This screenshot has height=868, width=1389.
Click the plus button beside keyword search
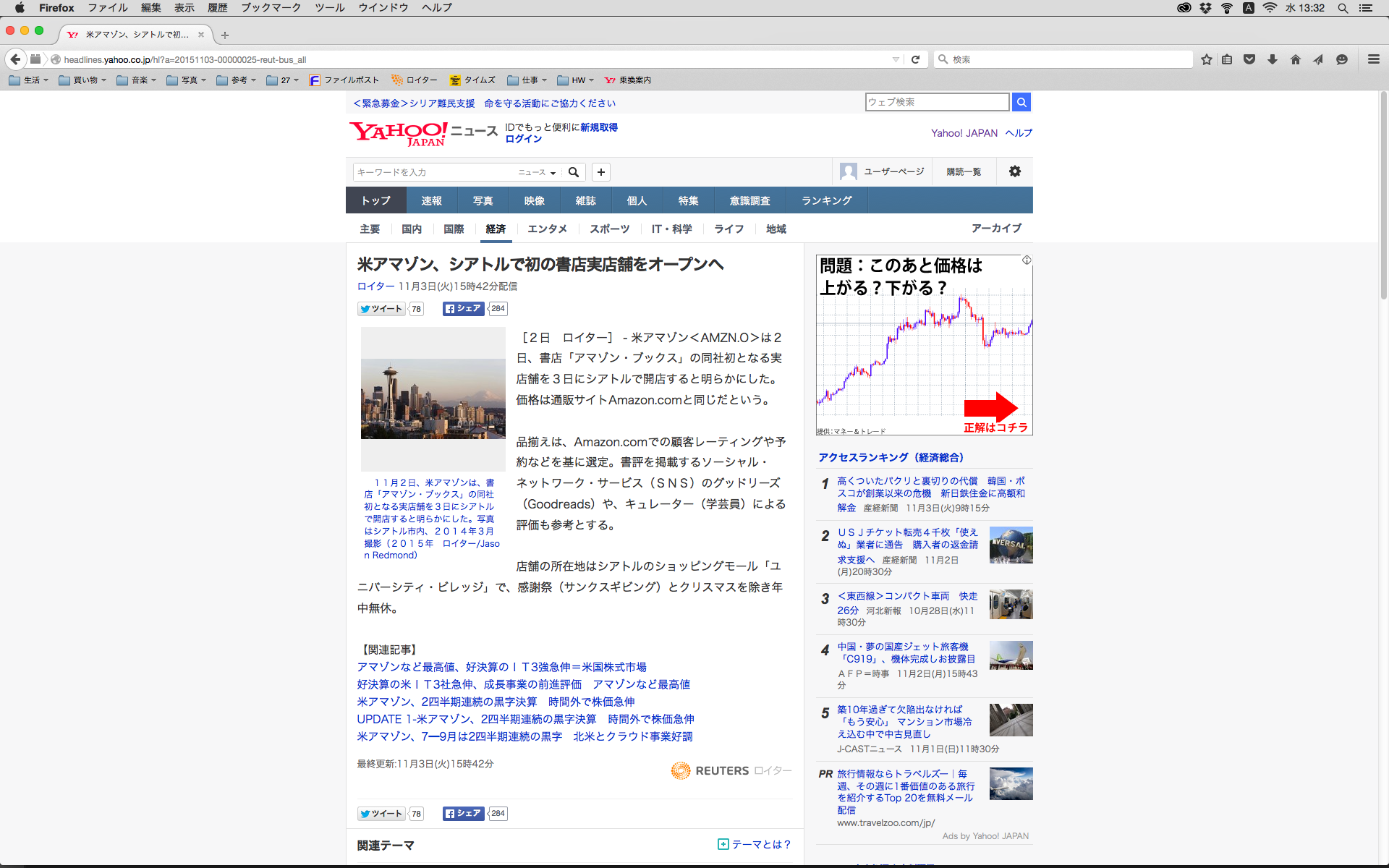click(x=600, y=172)
